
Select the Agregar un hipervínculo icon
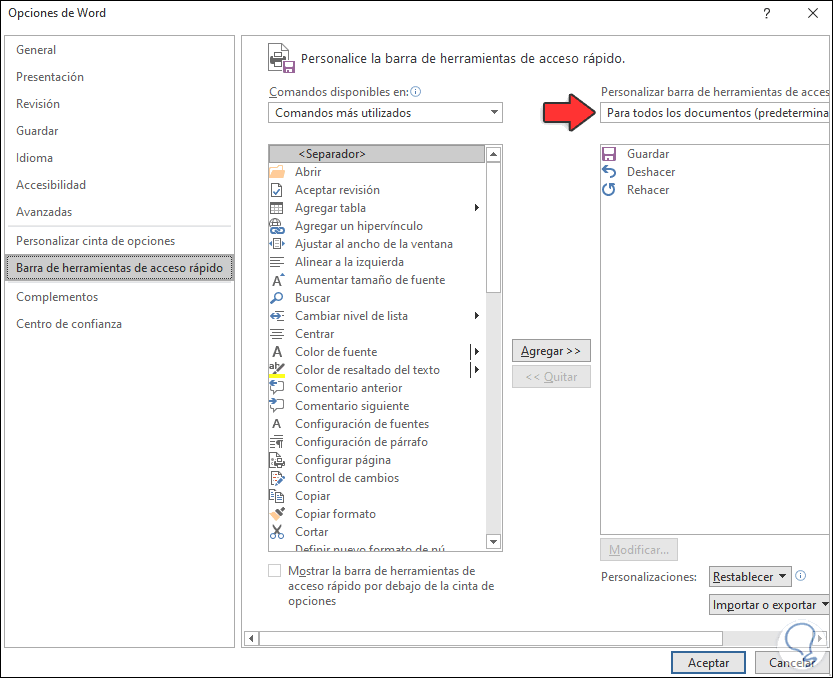coord(277,226)
